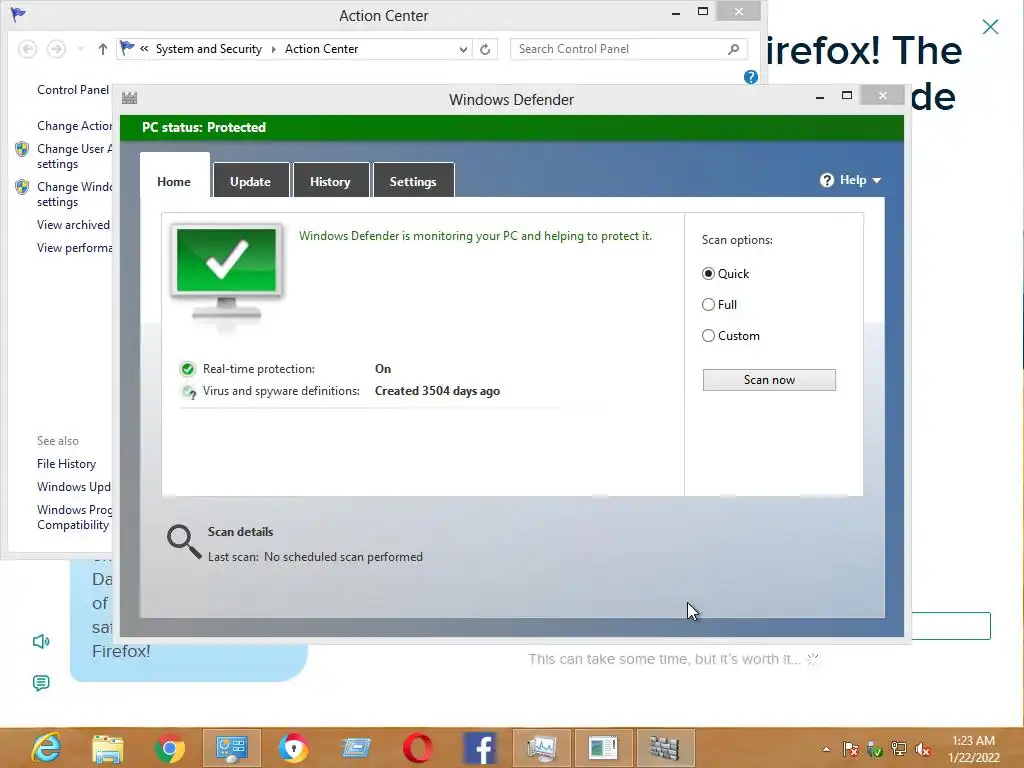This screenshot has height=768, width=1024.
Task: Click the search magnifier in Control Panel
Action: coord(733,49)
